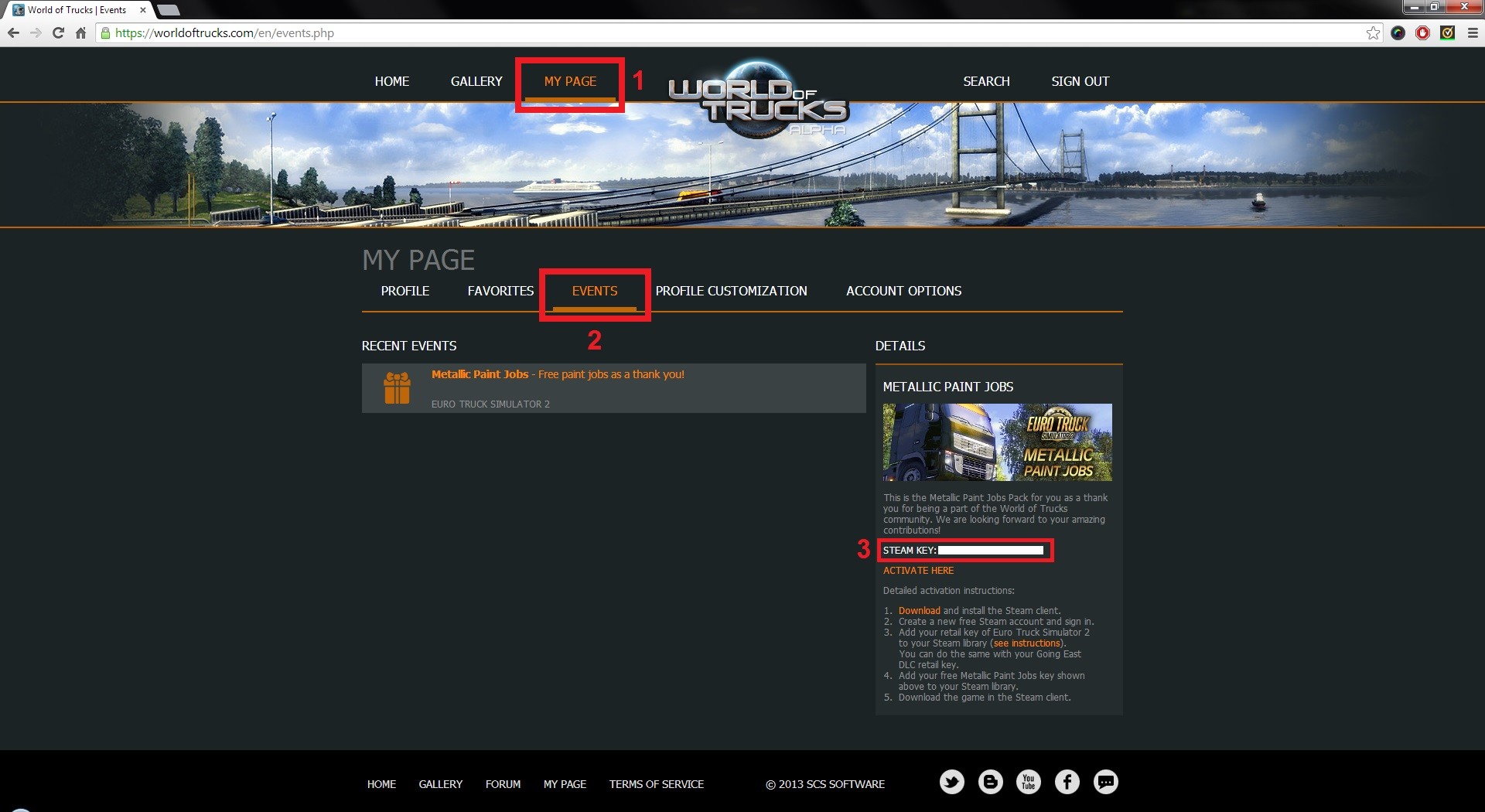Click the Steam key field
1485x812 pixels.
click(x=991, y=551)
